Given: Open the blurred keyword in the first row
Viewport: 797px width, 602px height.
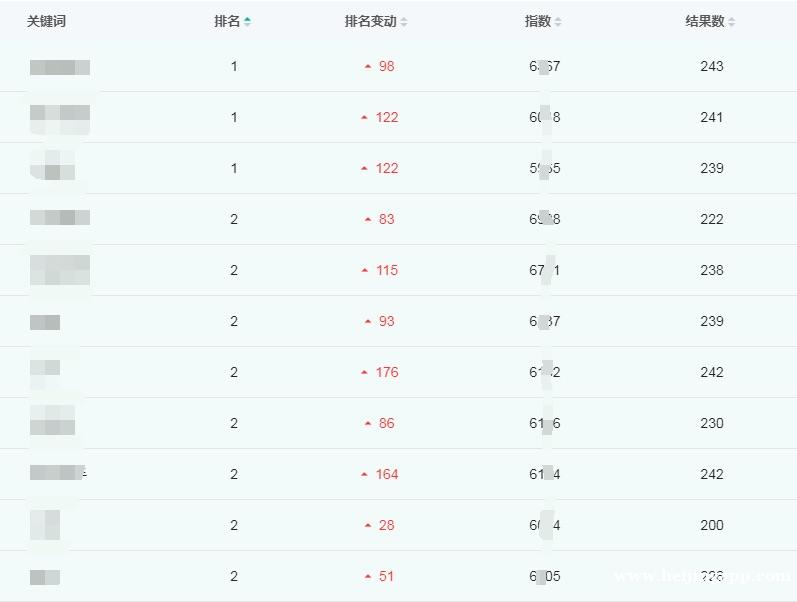Looking at the screenshot, I should pyautogui.click(x=60, y=67).
